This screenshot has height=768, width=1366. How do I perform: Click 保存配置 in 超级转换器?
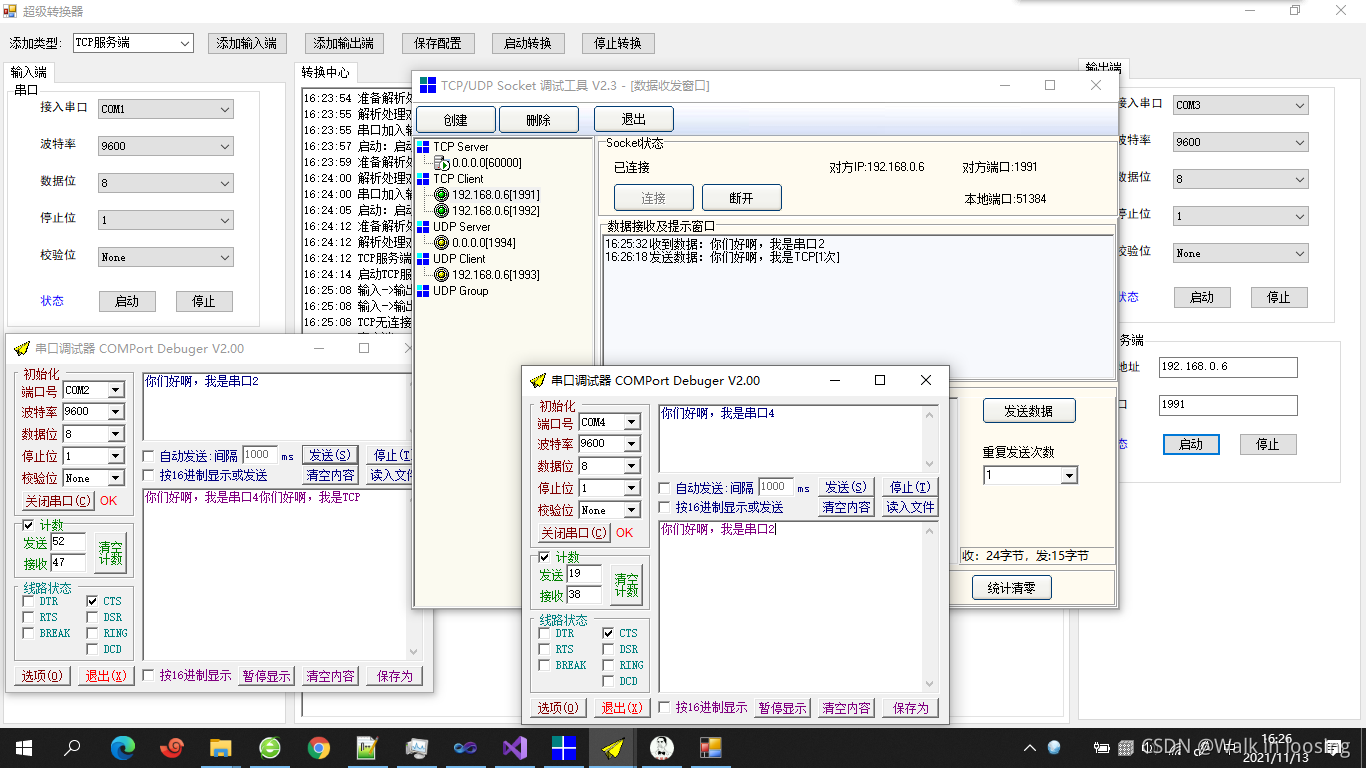(x=438, y=43)
